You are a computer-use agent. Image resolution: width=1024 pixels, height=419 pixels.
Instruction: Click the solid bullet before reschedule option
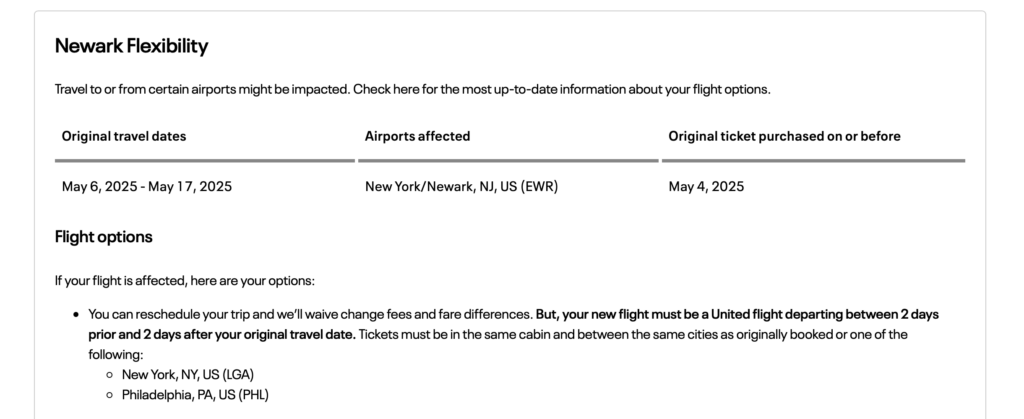pos(76,315)
